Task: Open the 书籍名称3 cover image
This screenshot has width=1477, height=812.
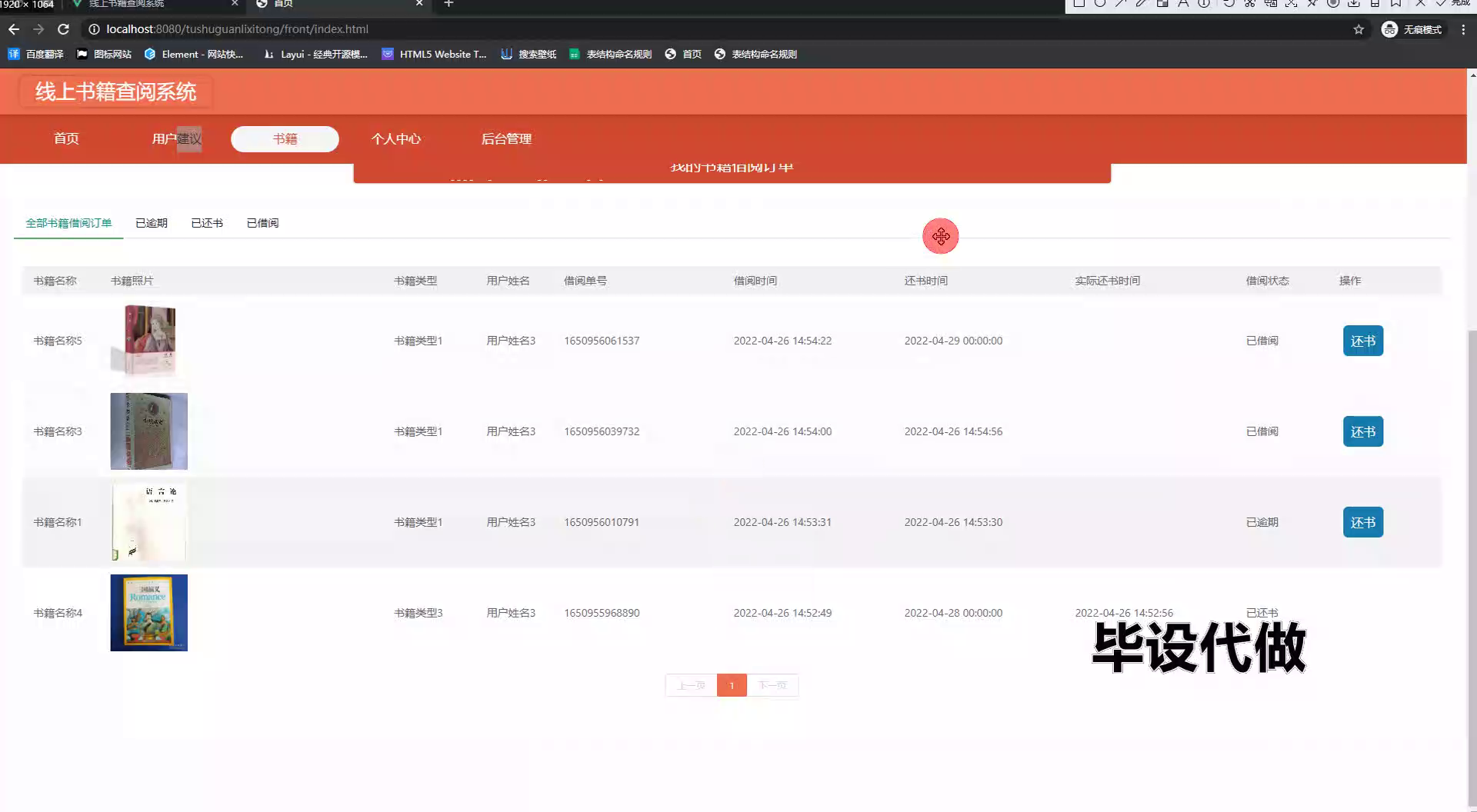Action: coord(148,431)
